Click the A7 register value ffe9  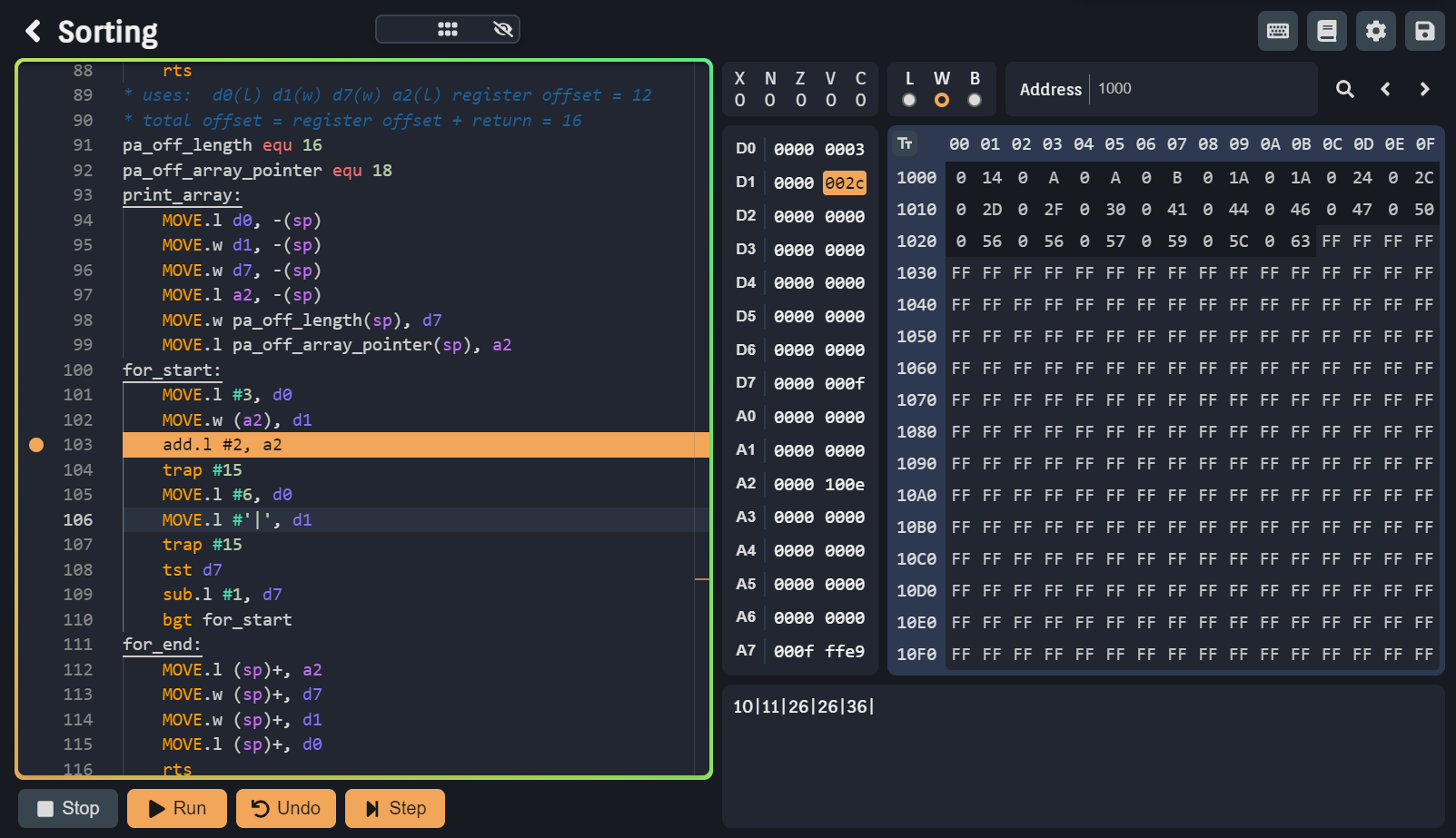845,652
